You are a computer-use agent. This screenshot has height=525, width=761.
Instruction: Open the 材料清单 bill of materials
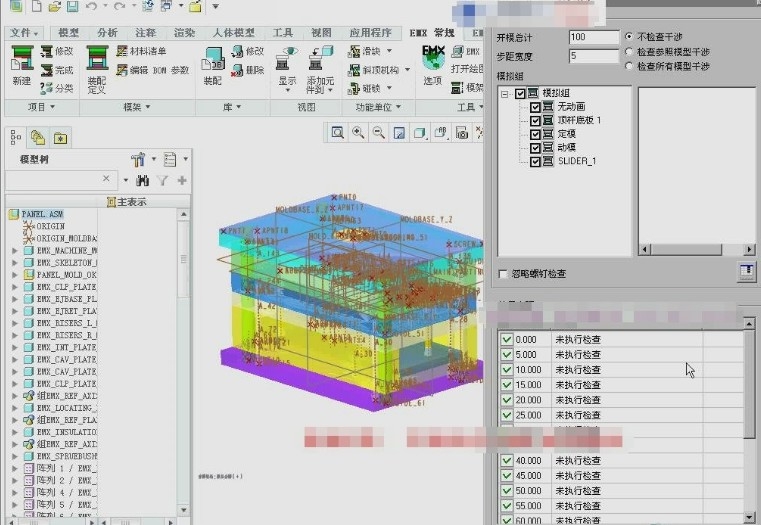click(142, 51)
